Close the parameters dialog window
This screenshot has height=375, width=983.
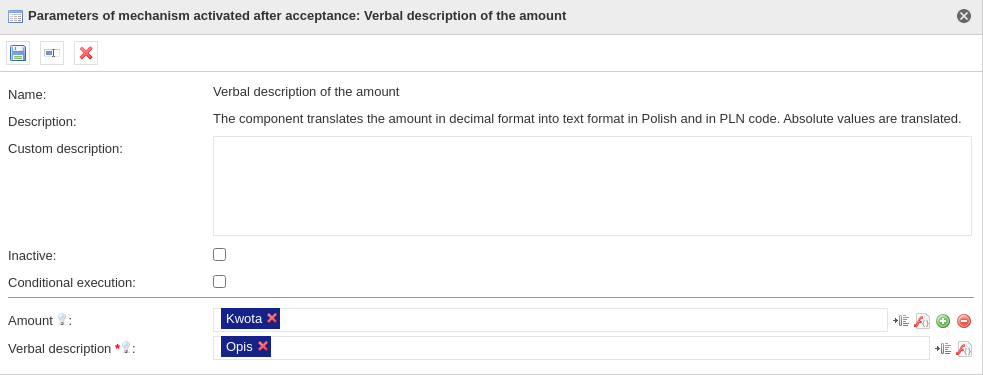tap(964, 16)
